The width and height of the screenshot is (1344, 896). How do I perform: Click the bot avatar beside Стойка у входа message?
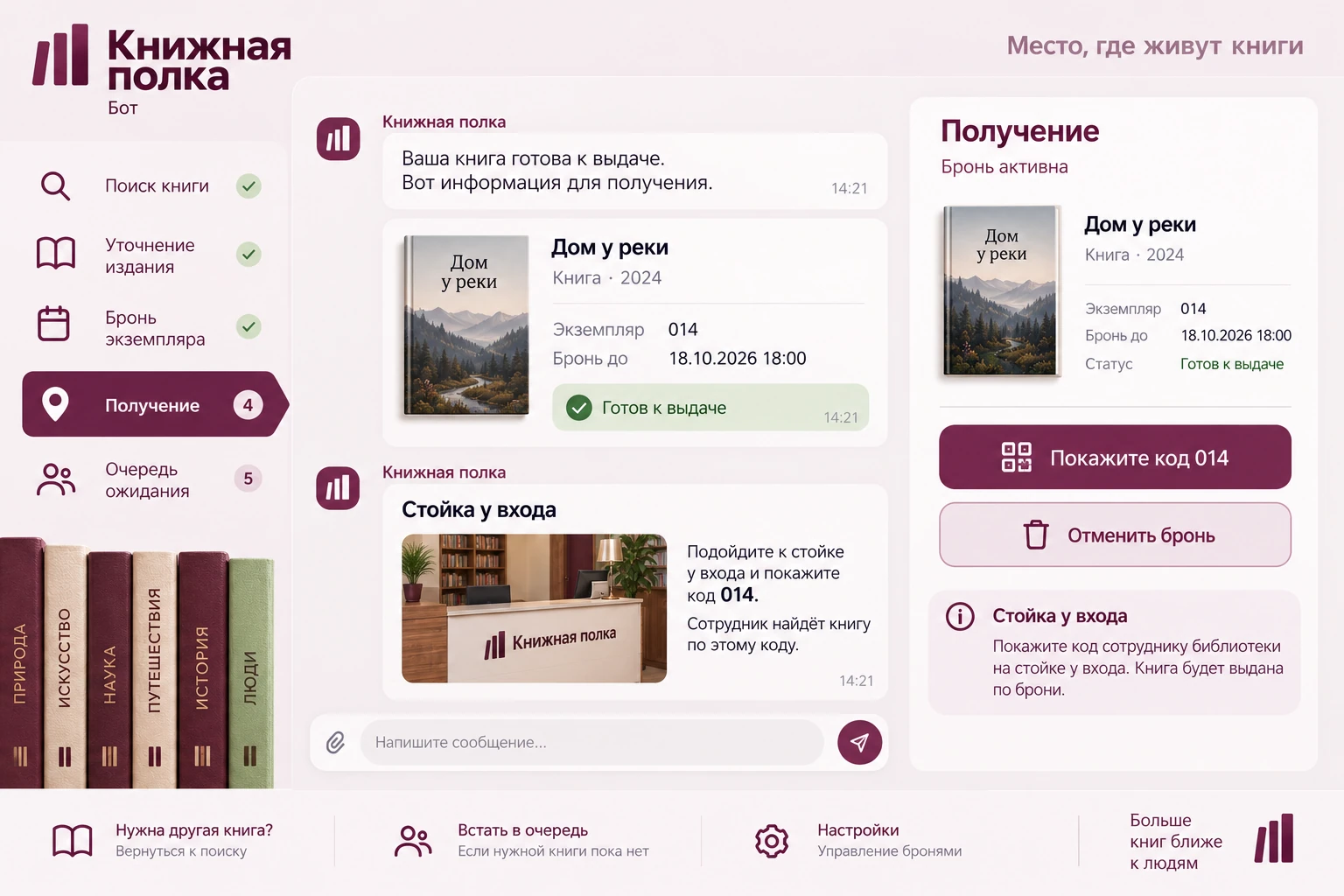(x=339, y=488)
